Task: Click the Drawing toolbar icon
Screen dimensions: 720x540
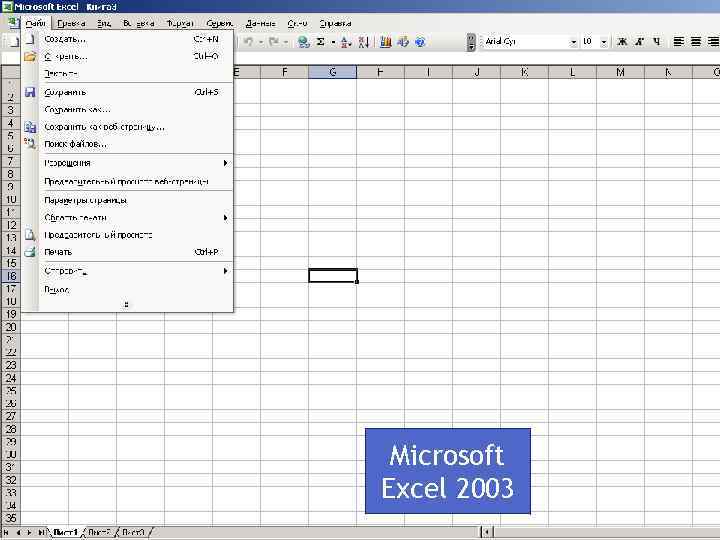Action: [x=403, y=42]
